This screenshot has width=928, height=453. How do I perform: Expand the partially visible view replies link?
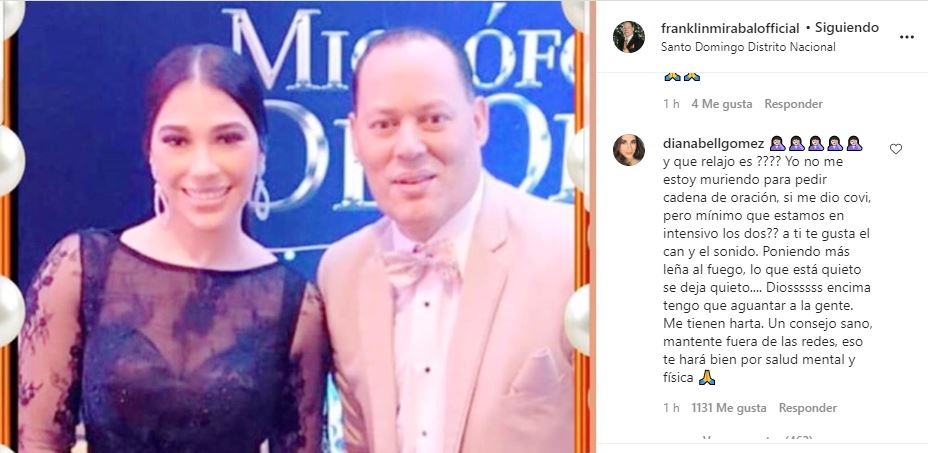[x=758, y=439]
